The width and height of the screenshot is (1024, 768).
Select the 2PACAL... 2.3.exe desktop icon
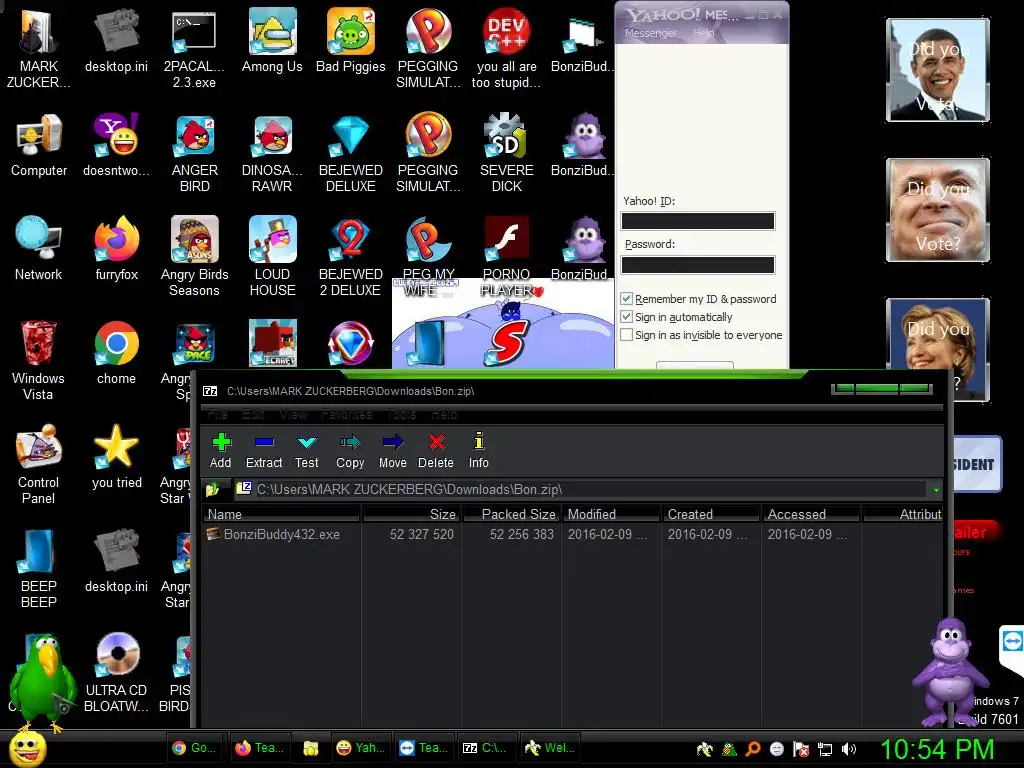tap(195, 49)
